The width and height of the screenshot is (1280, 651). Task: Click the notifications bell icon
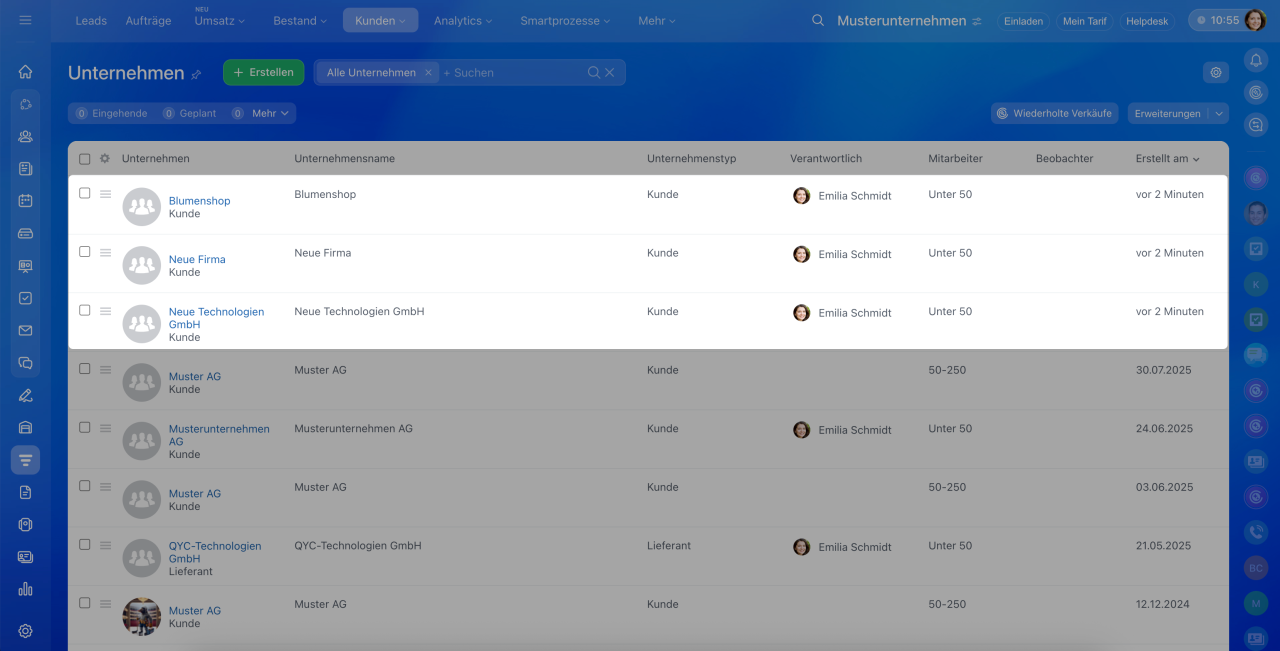[1256, 60]
